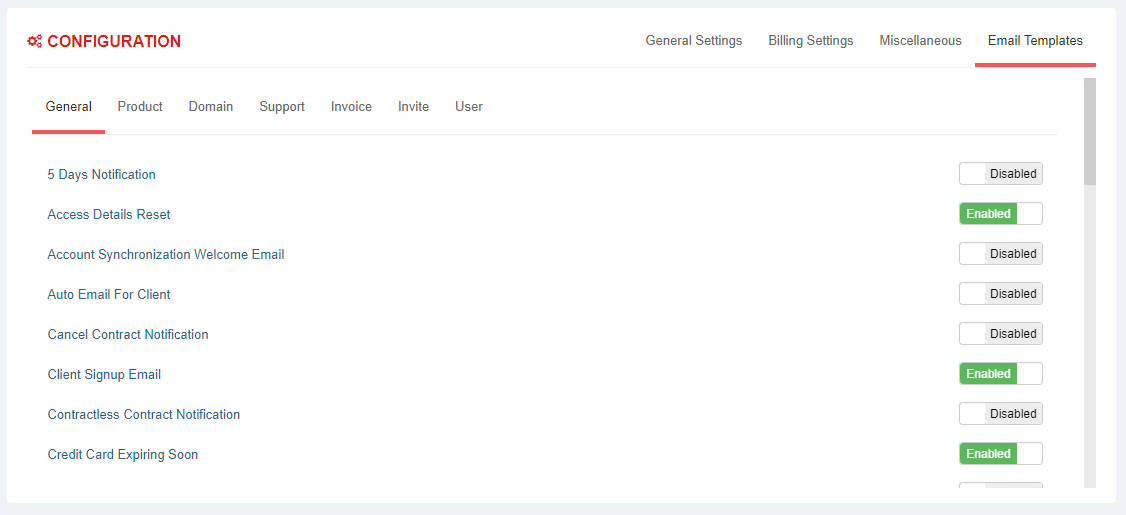This screenshot has height=515, width=1126.
Task: Click the CONFIGURATION heading text
Action: [114, 42]
